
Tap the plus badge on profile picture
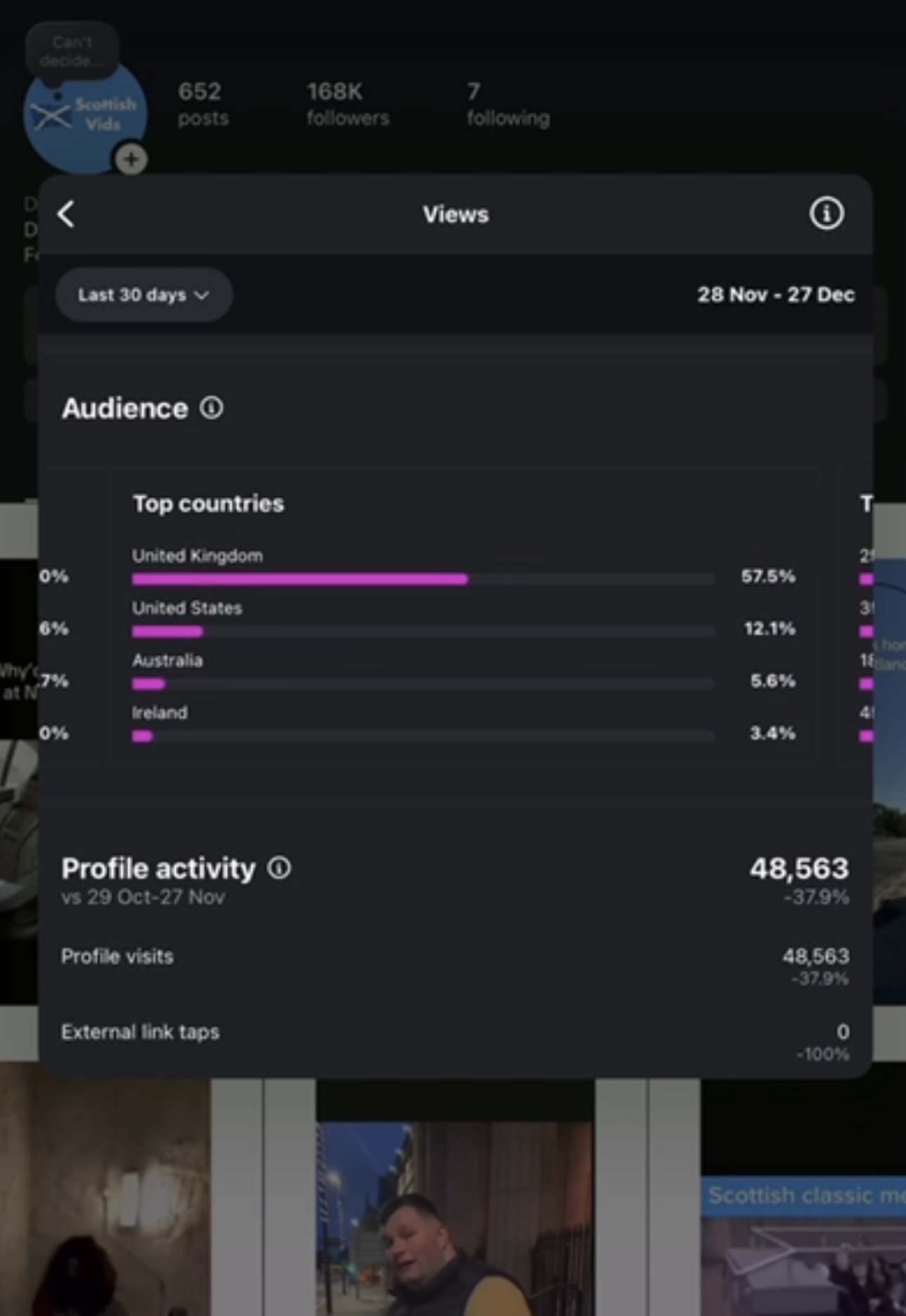pos(131,159)
